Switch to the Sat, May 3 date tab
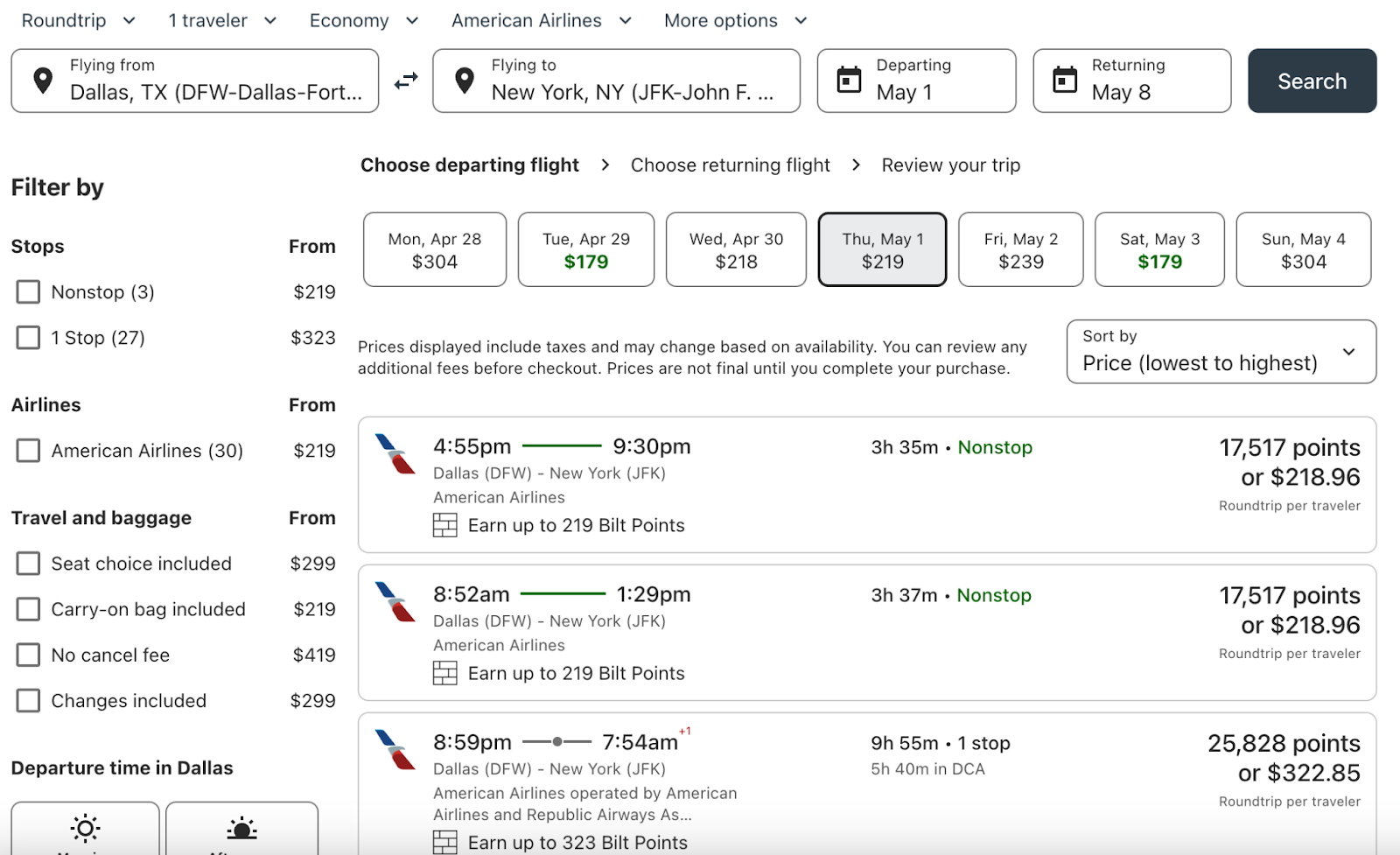Screen dimensions: 1400x855 point(1159,249)
